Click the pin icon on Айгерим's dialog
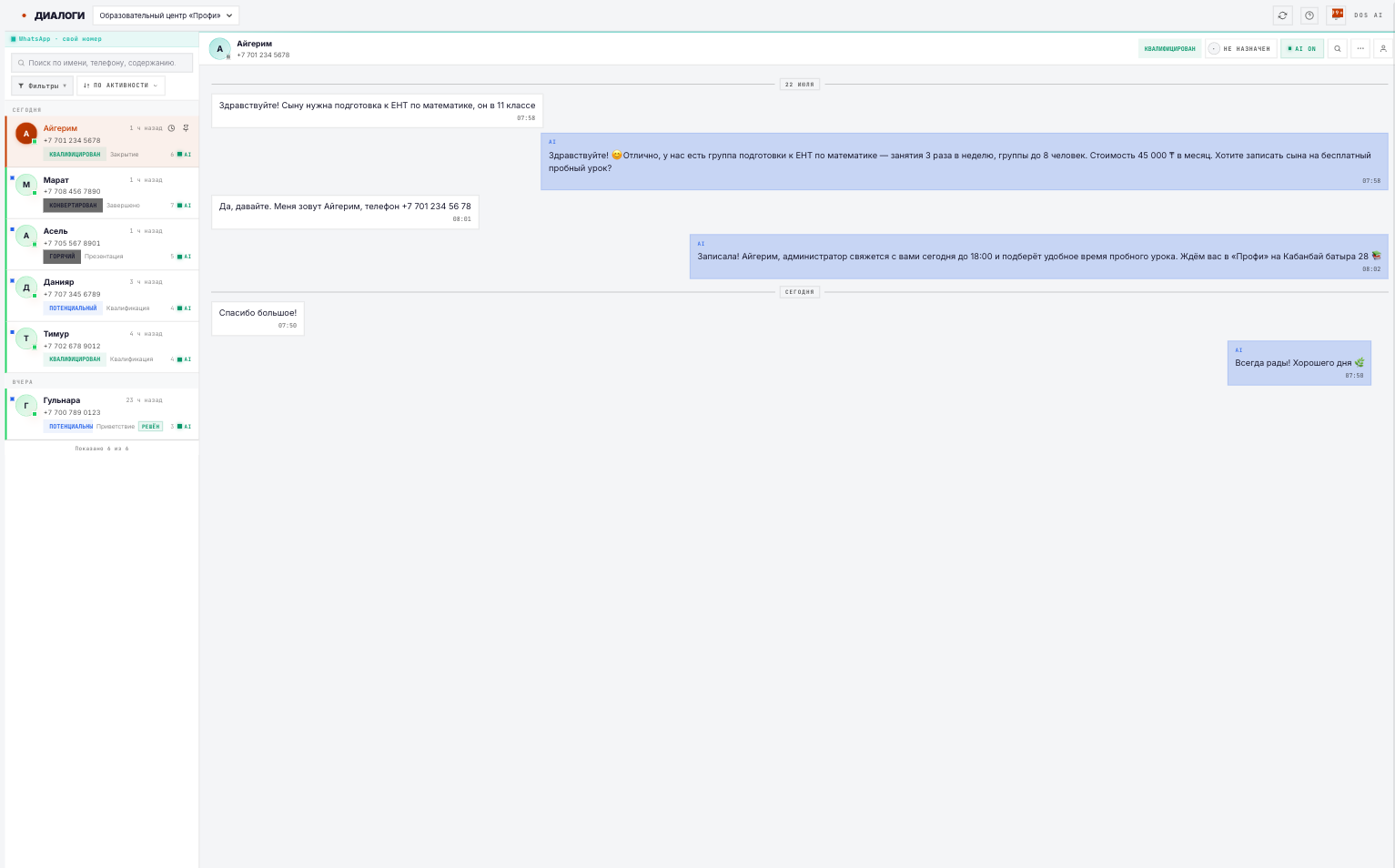Image resolution: width=1395 pixels, height=868 pixels. coord(186,128)
